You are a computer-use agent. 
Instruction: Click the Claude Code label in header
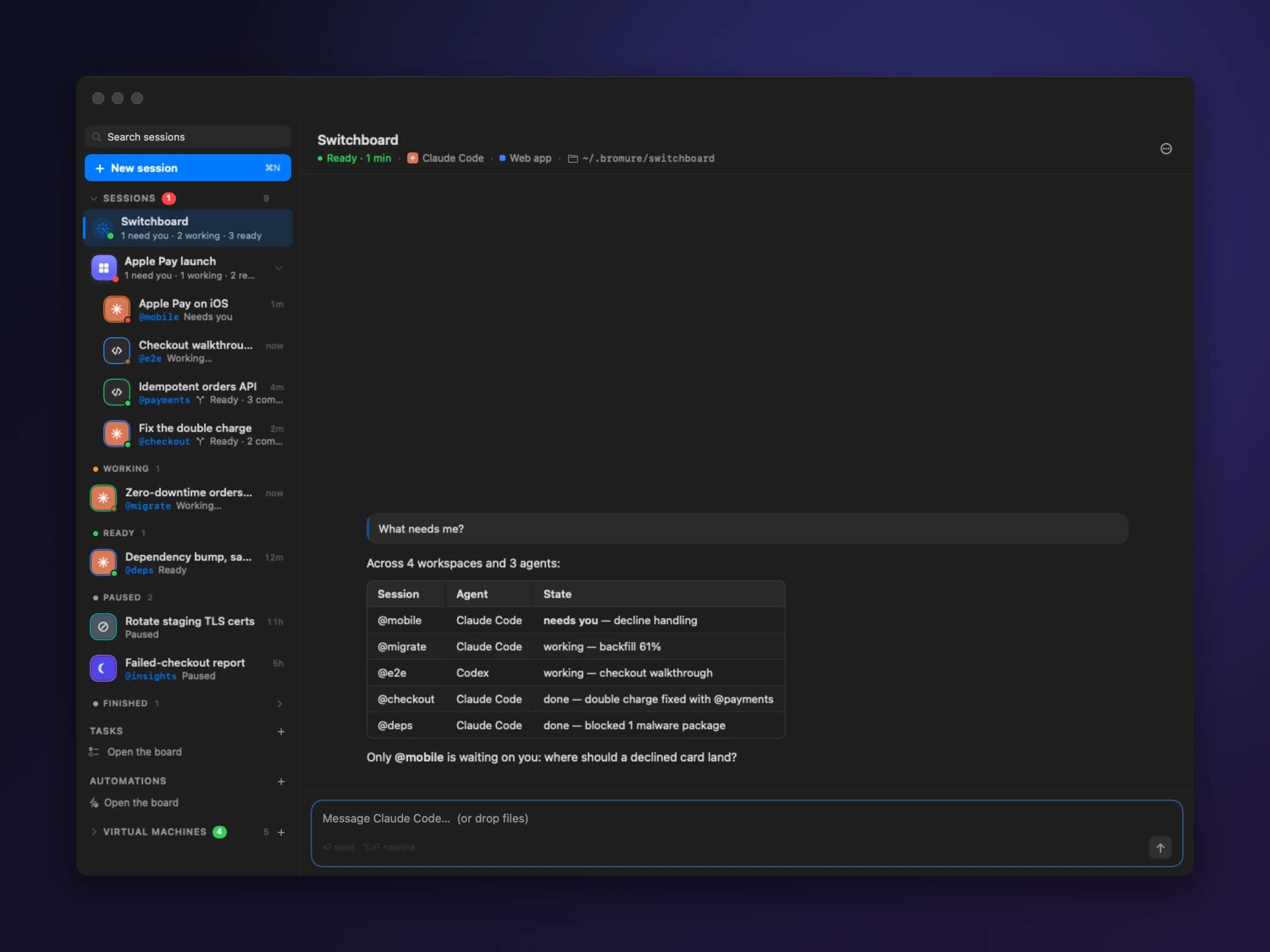point(453,158)
